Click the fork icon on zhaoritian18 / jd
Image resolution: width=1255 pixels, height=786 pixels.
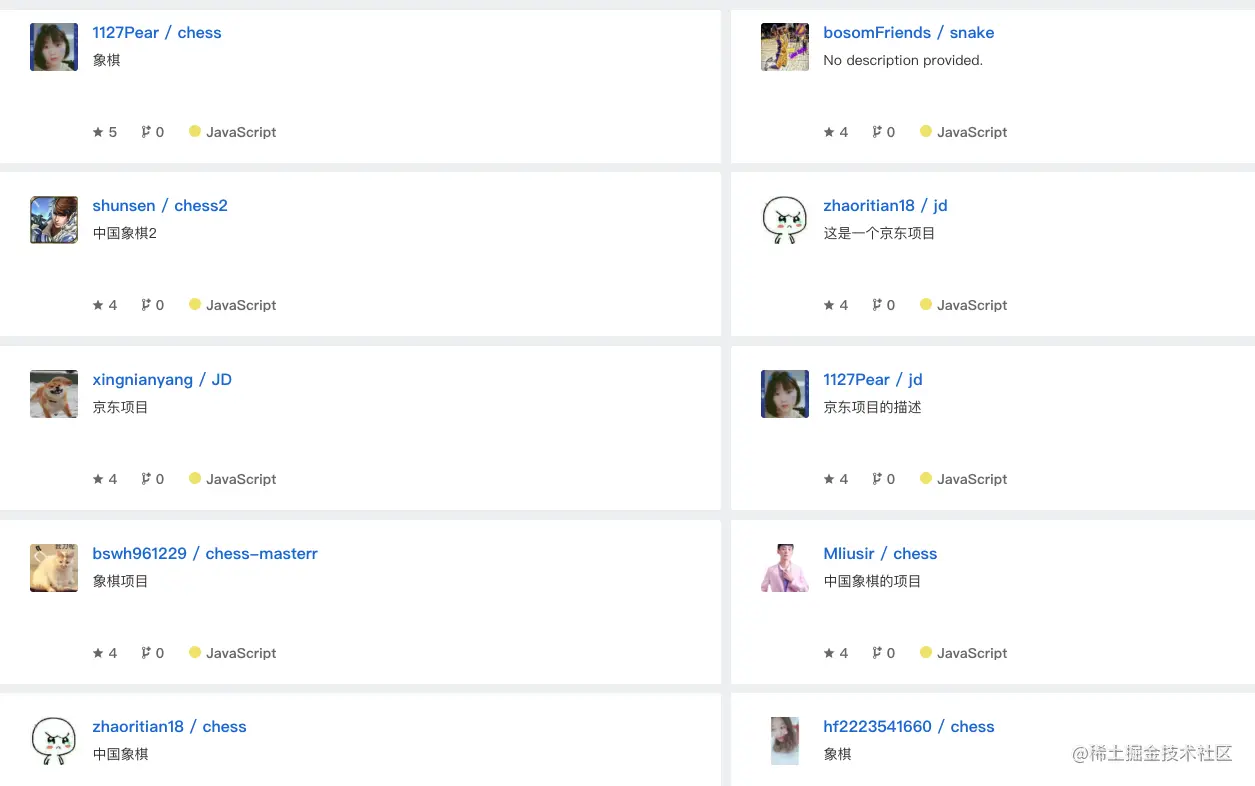(877, 305)
